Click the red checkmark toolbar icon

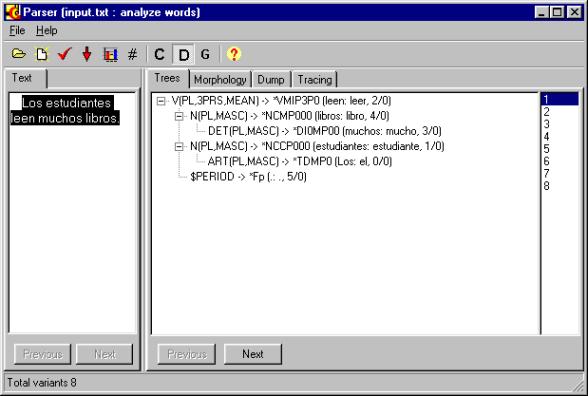point(64,54)
